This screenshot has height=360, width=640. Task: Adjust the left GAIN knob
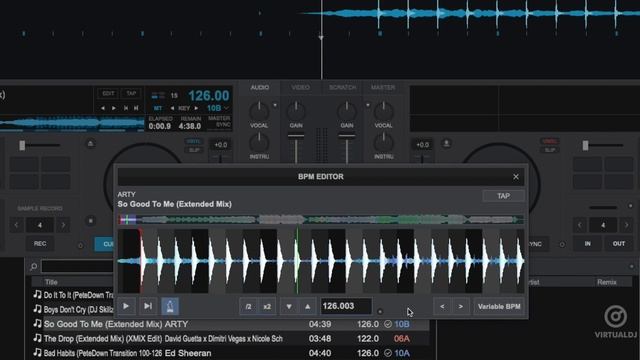coord(296,111)
